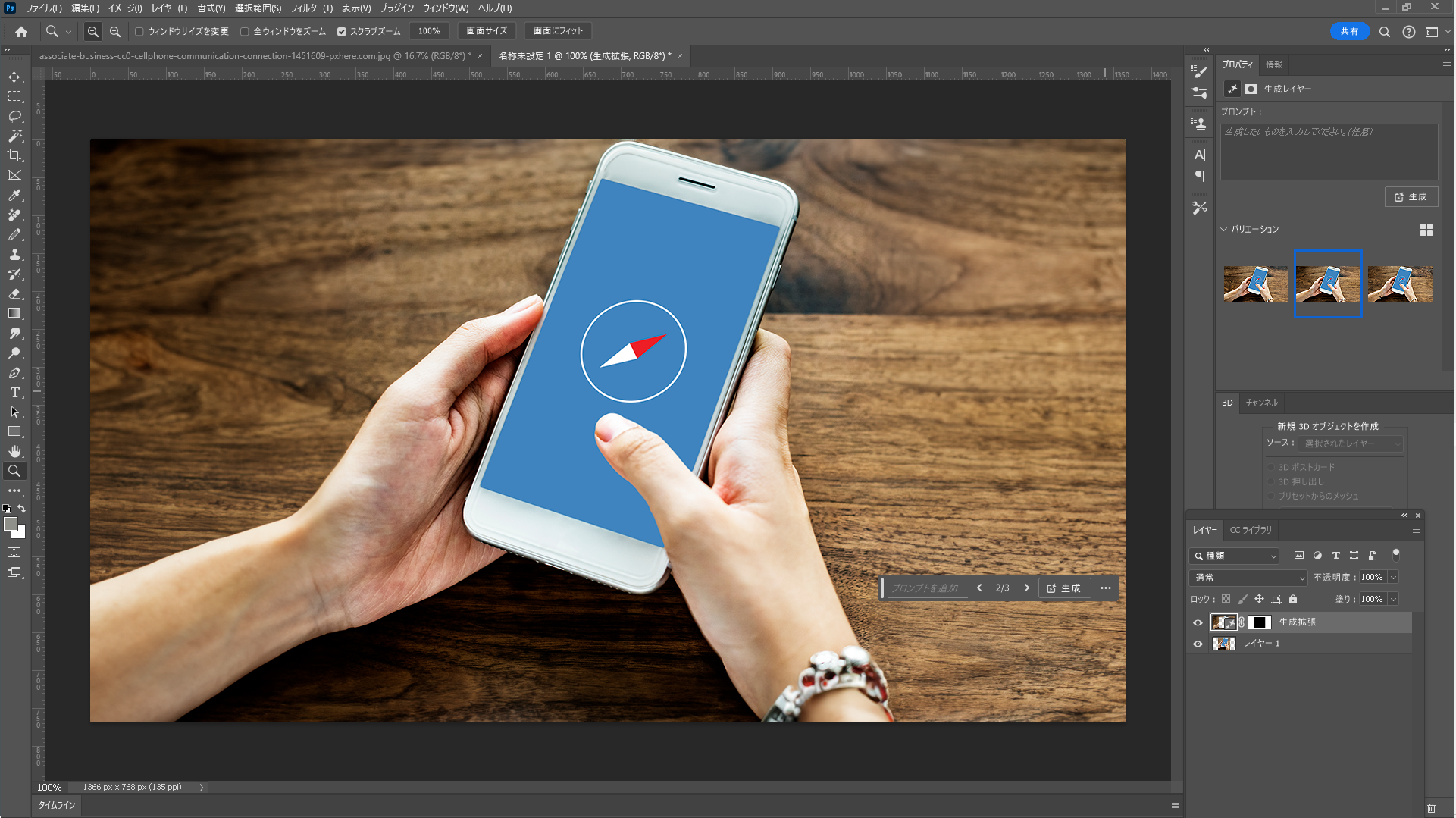Select the Move tool
This screenshot has height=818, width=1456.
(14, 77)
